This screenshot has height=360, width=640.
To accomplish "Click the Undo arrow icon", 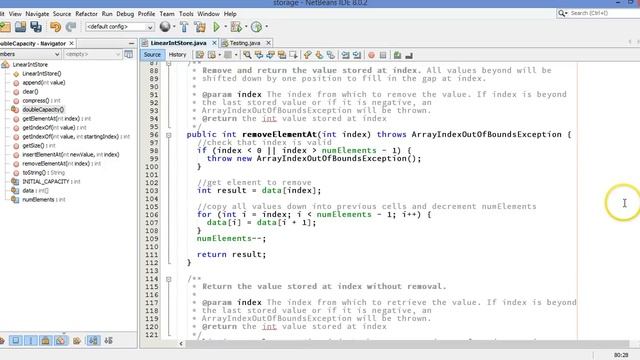I will 55,27.
